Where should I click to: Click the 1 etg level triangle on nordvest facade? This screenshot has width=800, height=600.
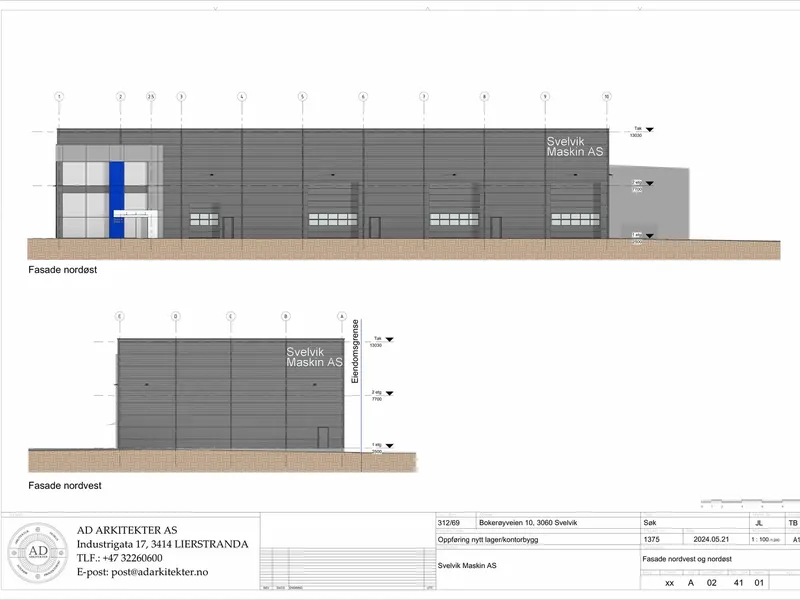tap(390, 446)
